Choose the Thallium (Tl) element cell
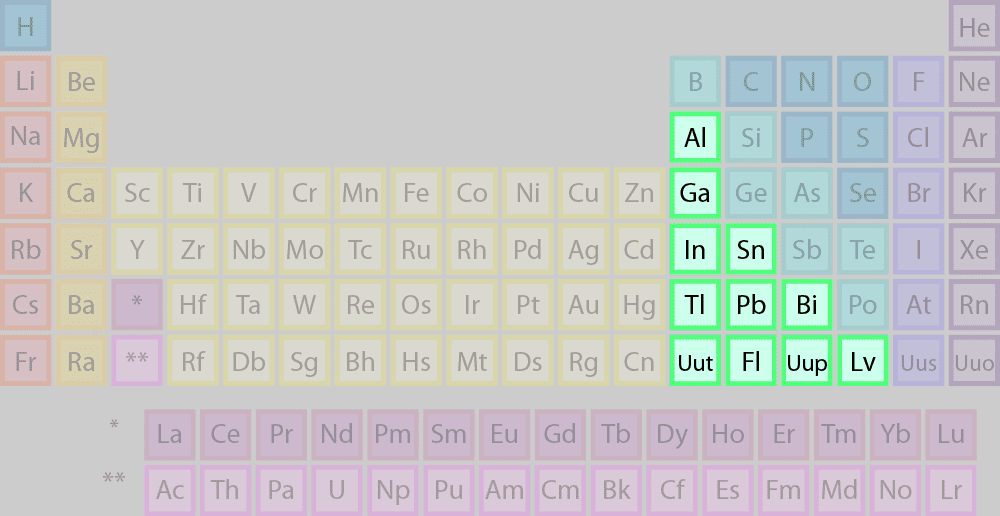This screenshot has height=516, width=1000. point(695,305)
